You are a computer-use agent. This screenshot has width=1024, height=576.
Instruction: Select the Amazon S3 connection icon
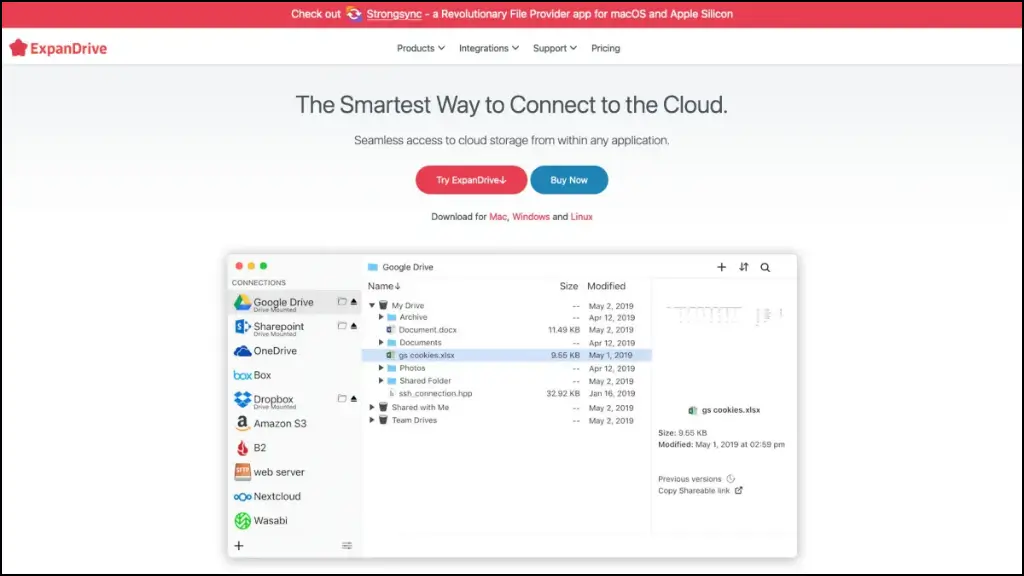[242, 423]
